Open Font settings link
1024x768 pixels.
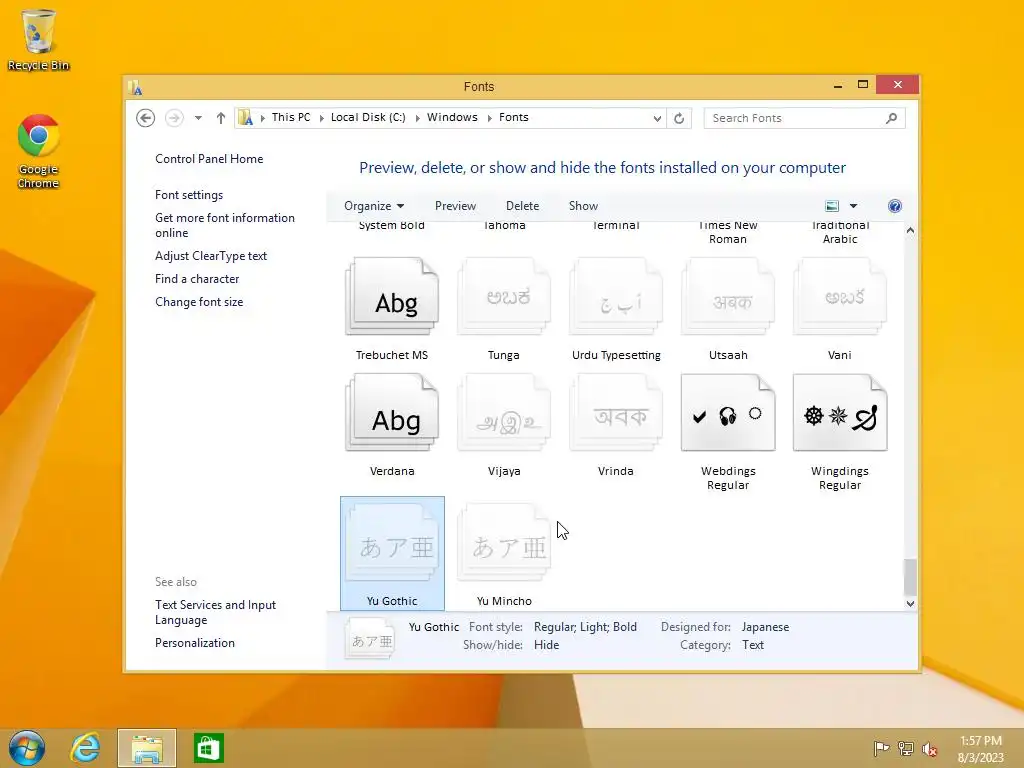pyautogui.click(x=189, y=195)
